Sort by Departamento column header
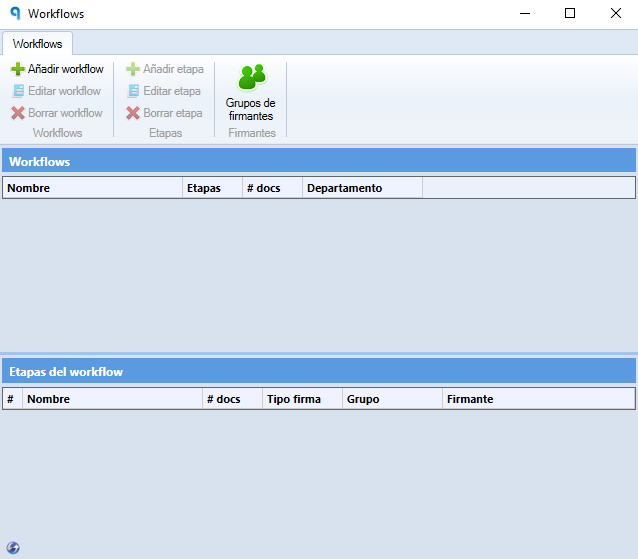Image resolution: width=638 pixels, height=559 pixels. pyautogui.click(x=363, y=188)
